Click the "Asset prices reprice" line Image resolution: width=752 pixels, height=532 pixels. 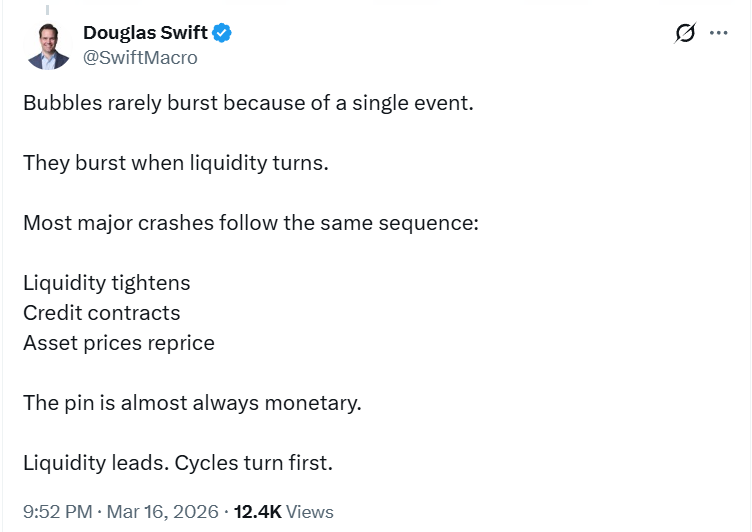tap(119, 343)
